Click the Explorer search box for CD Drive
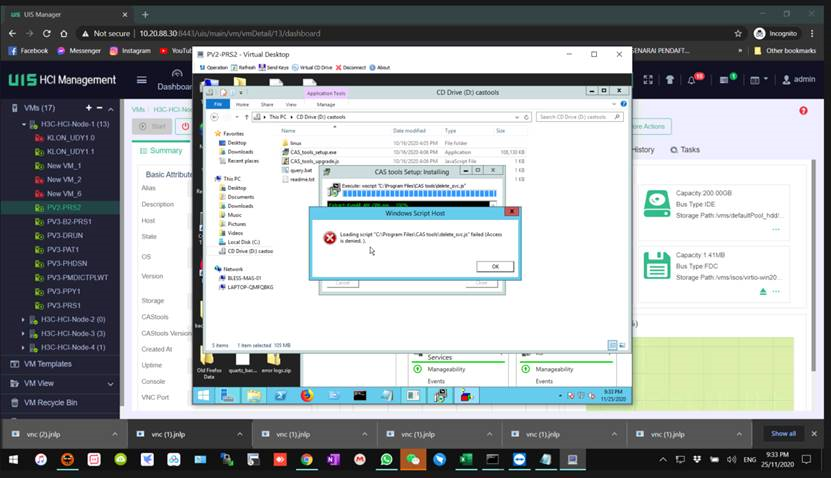The height and width of the screenshot is (478, 831). pos(579,117)
